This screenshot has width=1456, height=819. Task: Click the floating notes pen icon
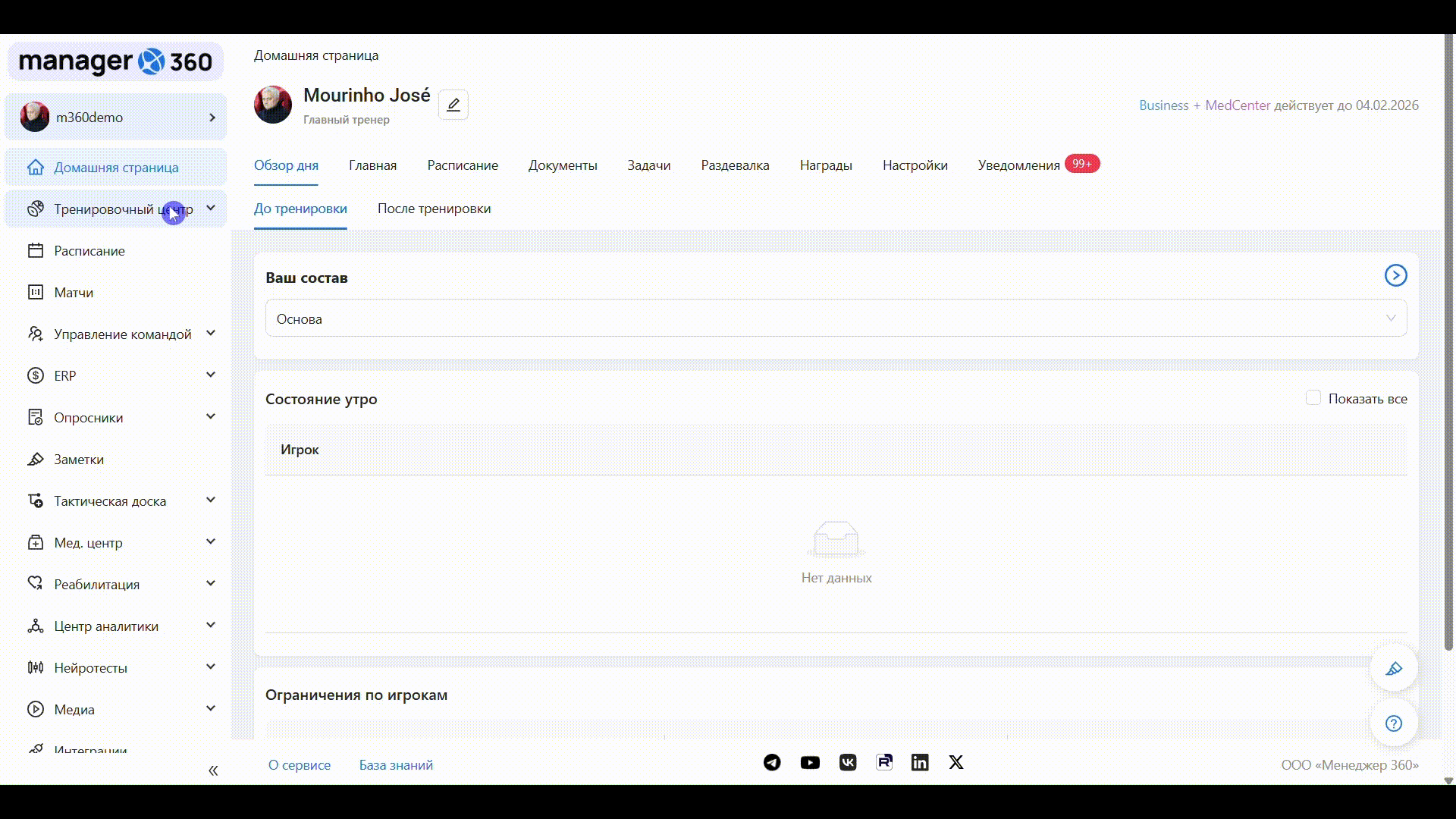[x=1394, y=669]
